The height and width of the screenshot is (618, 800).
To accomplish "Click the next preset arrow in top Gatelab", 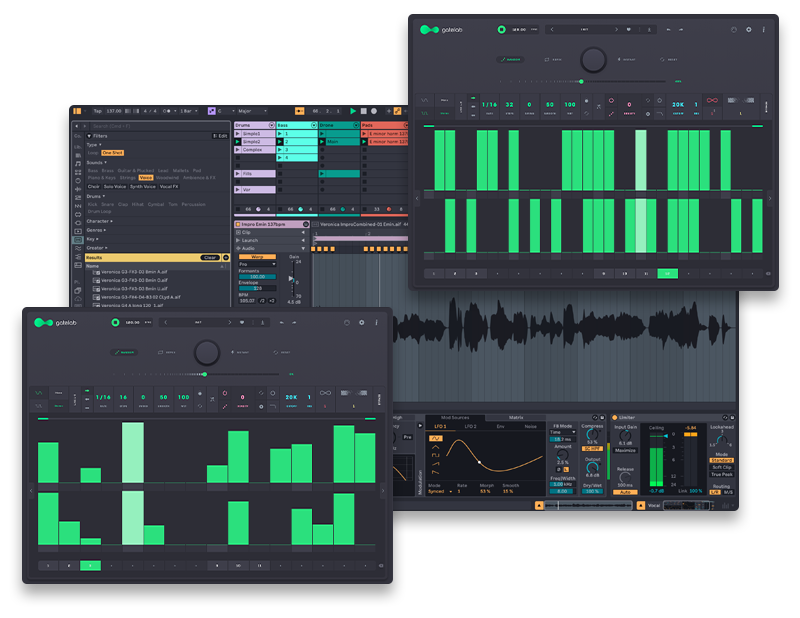I will [617, 30].
